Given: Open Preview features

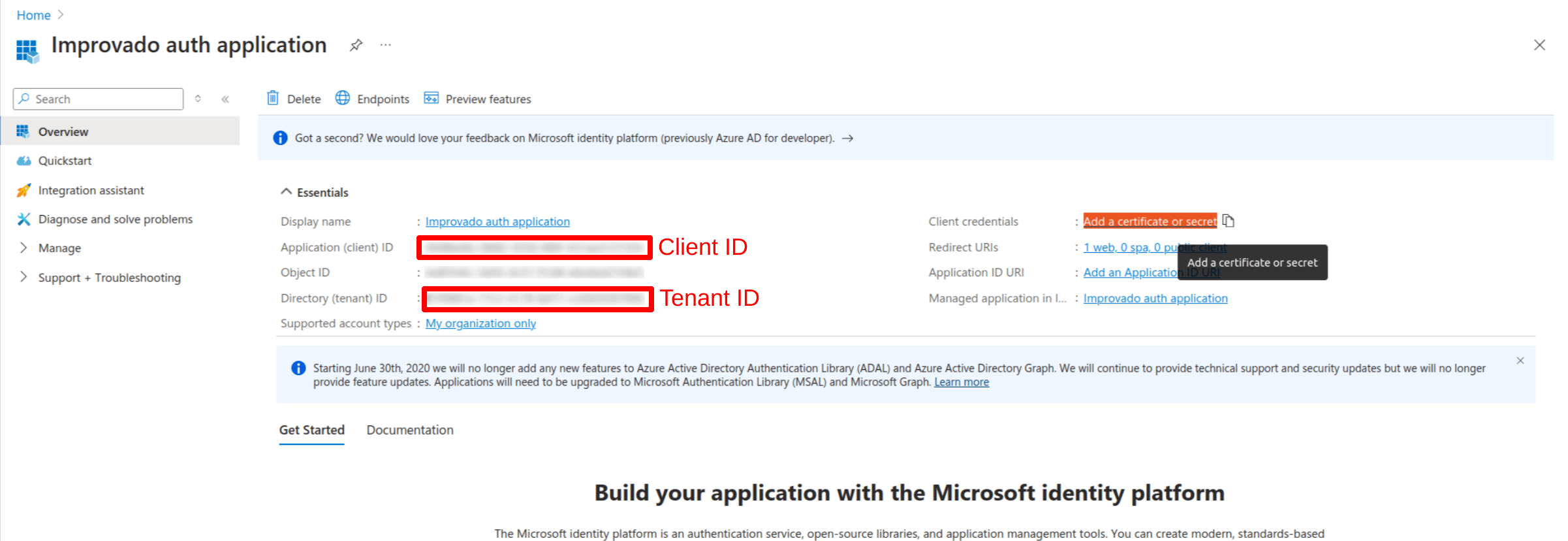Looking at the screenshot, I should pos(477,99).
